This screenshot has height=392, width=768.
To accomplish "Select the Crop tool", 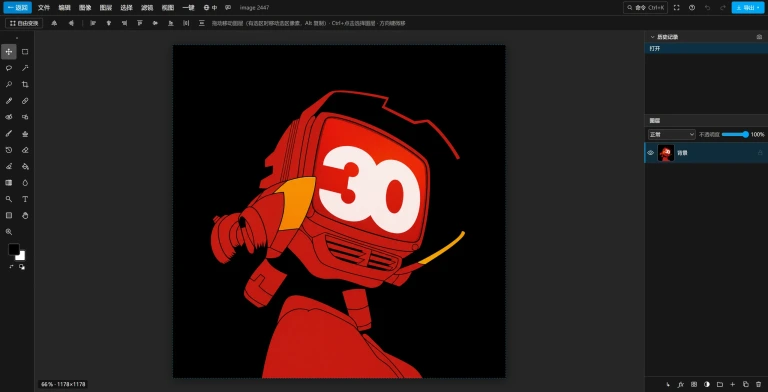I will pos(25,84).
